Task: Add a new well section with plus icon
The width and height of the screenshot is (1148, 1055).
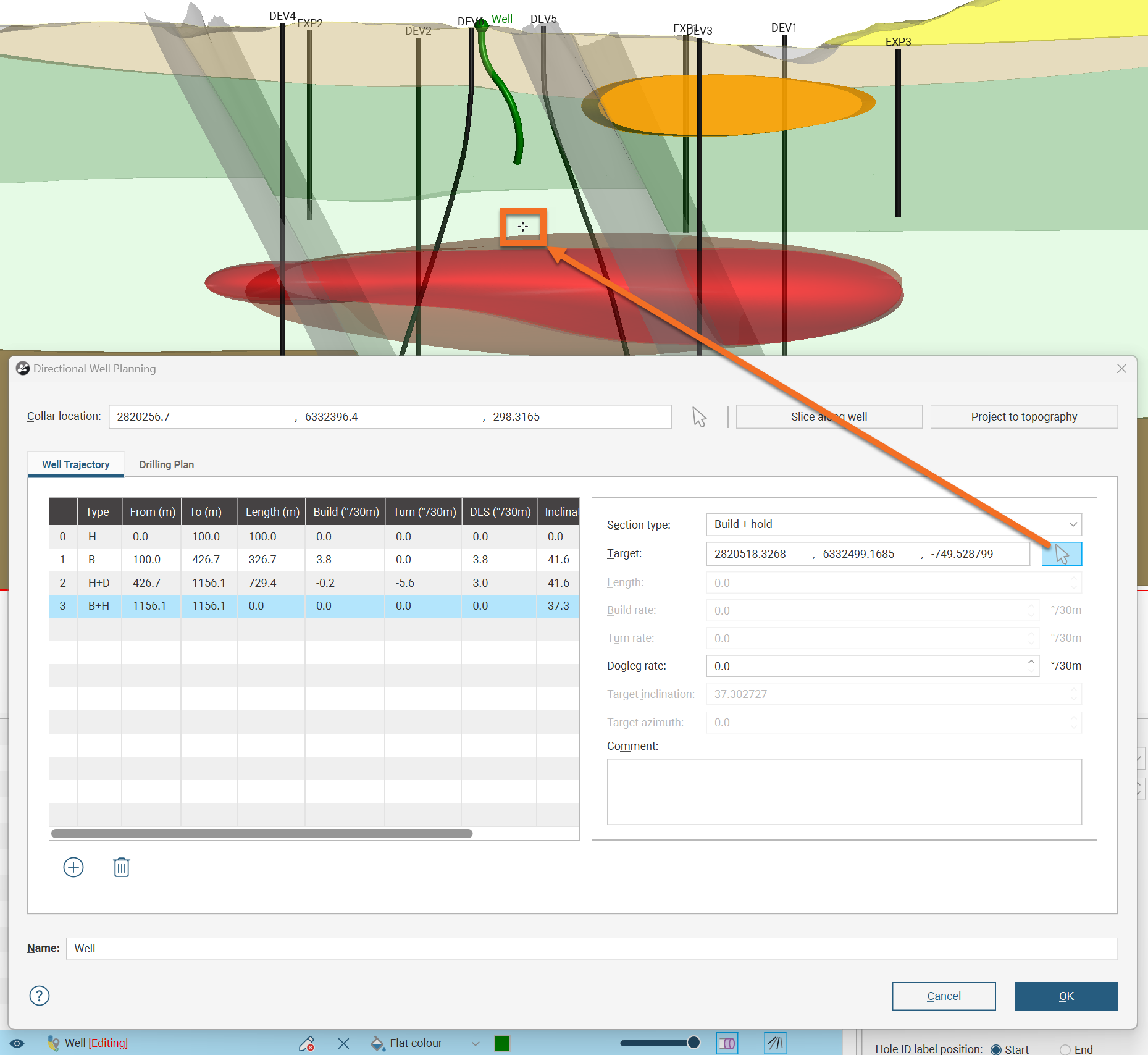Action: click(73, 867)
